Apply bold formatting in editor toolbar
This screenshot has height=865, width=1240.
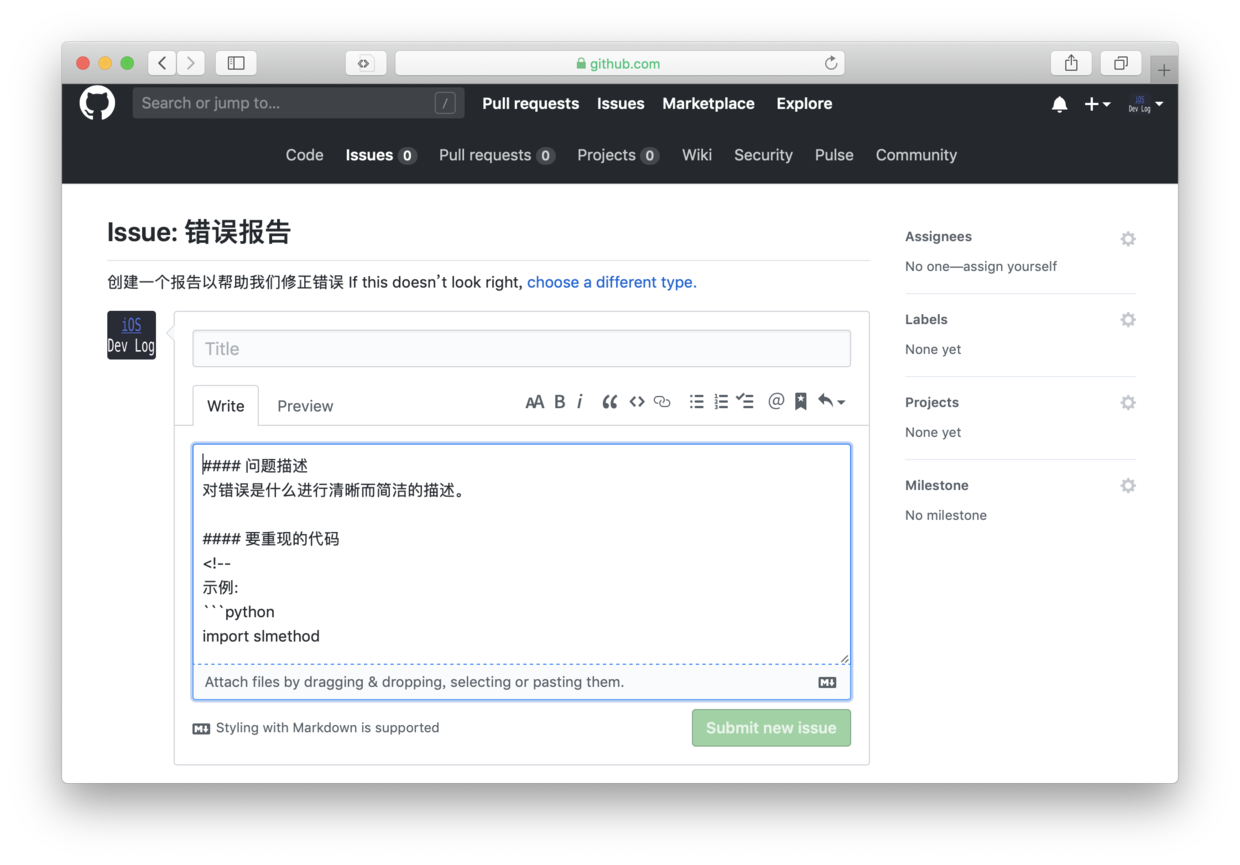click(560, 402)
